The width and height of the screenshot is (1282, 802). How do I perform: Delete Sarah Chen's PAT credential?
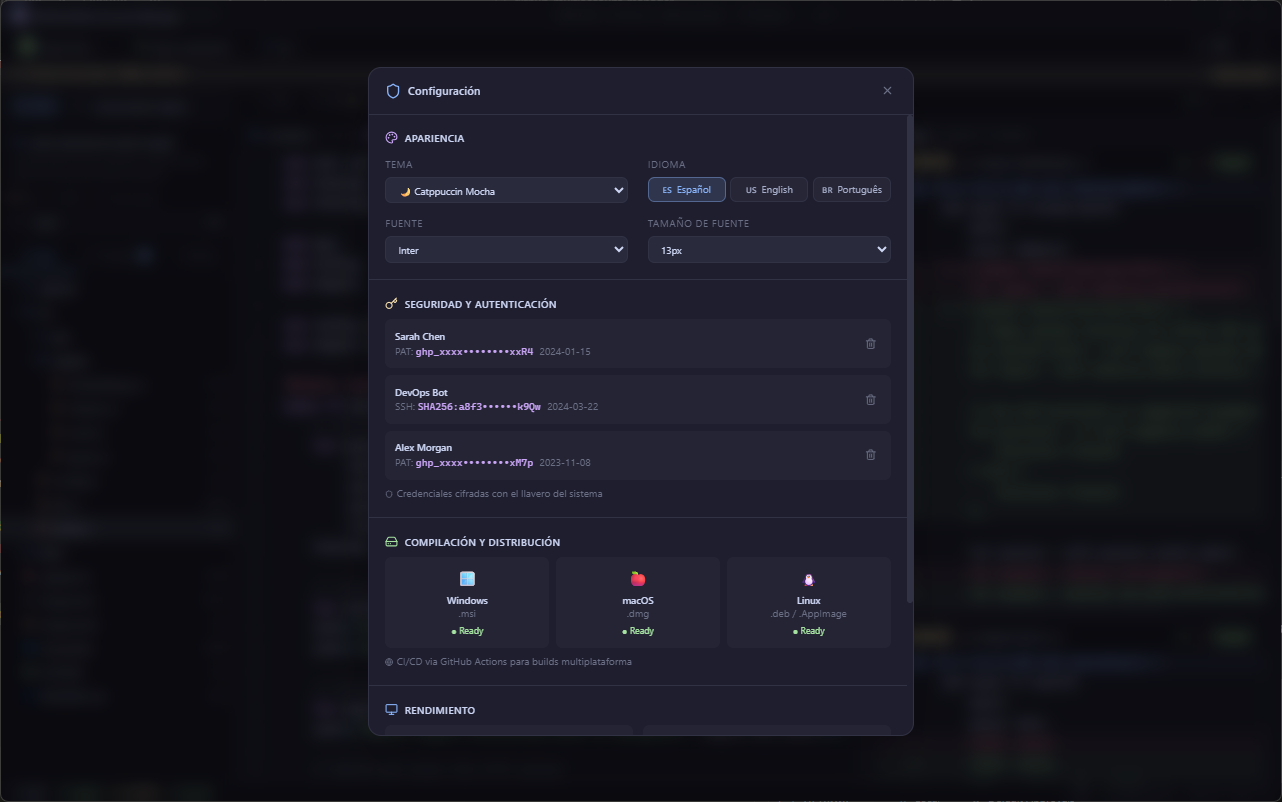pos(870,343)
